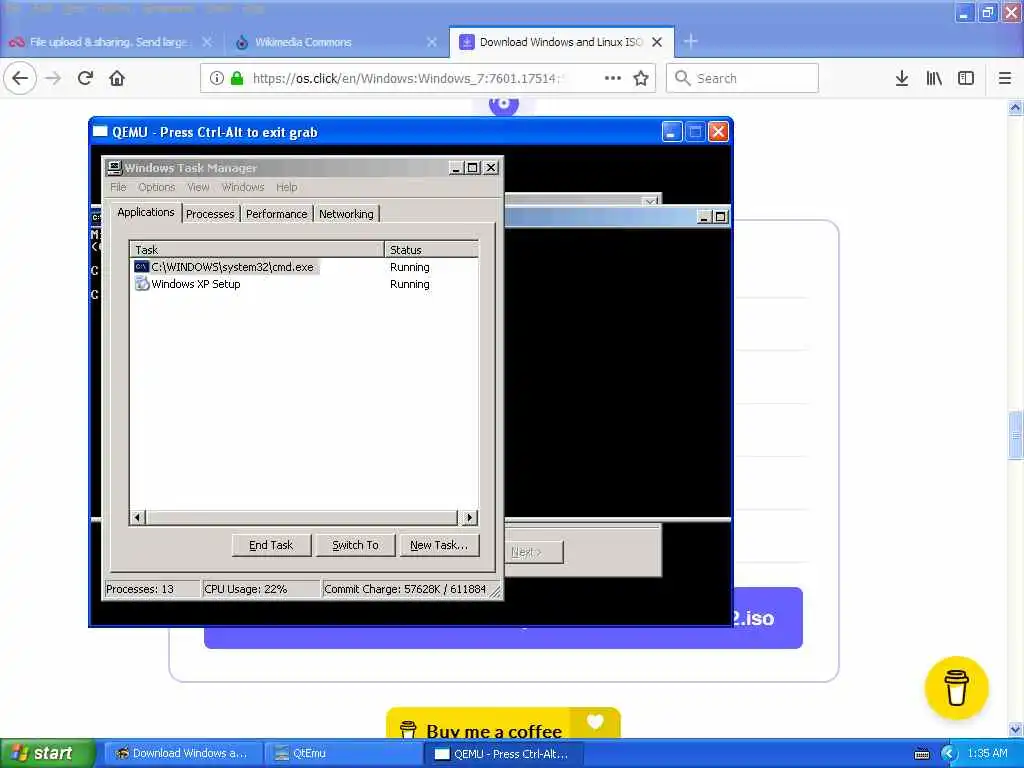Image resolution: width=1024 pixels, height=768 pixels.
Task: Switch to Download Windows taskbar item
Action: [182, 754]
